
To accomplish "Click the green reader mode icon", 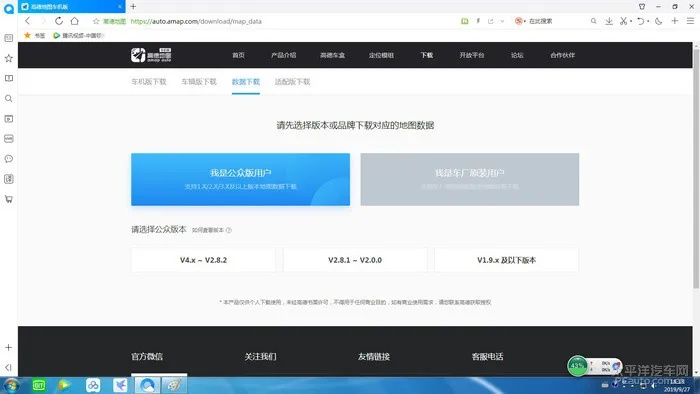I will tap(465, 21).
